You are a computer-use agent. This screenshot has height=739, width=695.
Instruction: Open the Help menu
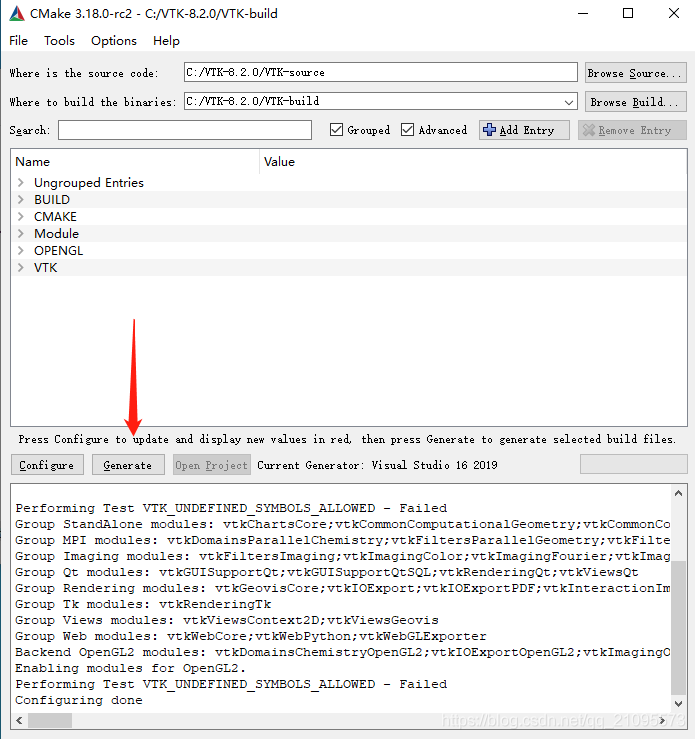tap(166, 41)
